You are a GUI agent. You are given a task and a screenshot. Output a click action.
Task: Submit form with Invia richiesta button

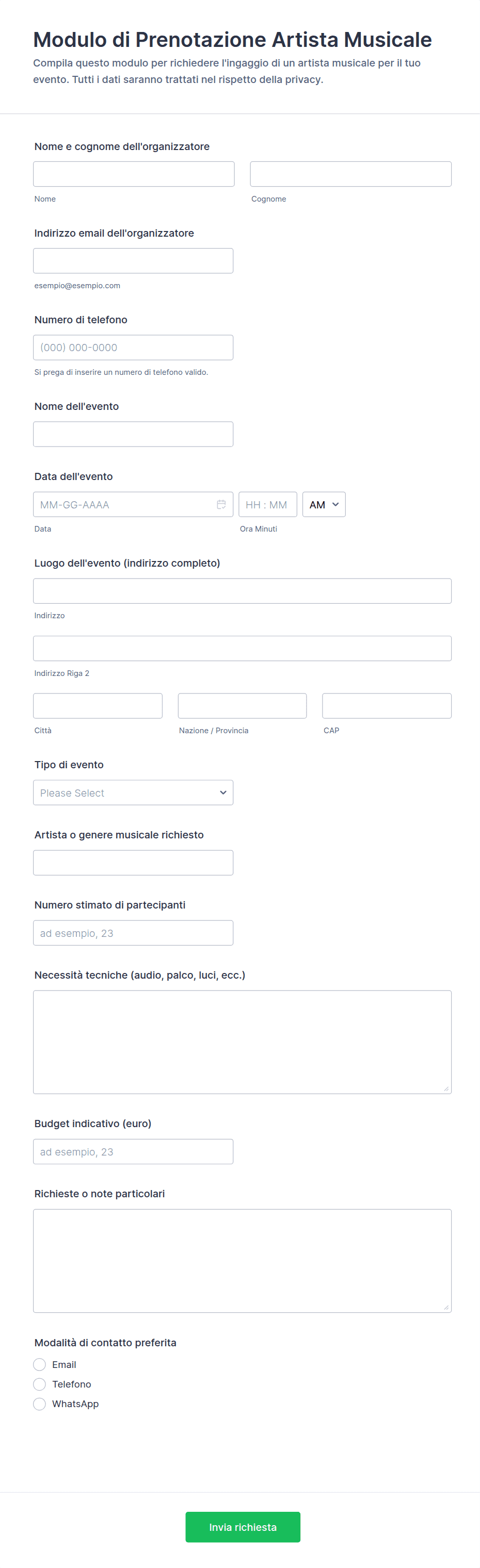point(243,1527)
